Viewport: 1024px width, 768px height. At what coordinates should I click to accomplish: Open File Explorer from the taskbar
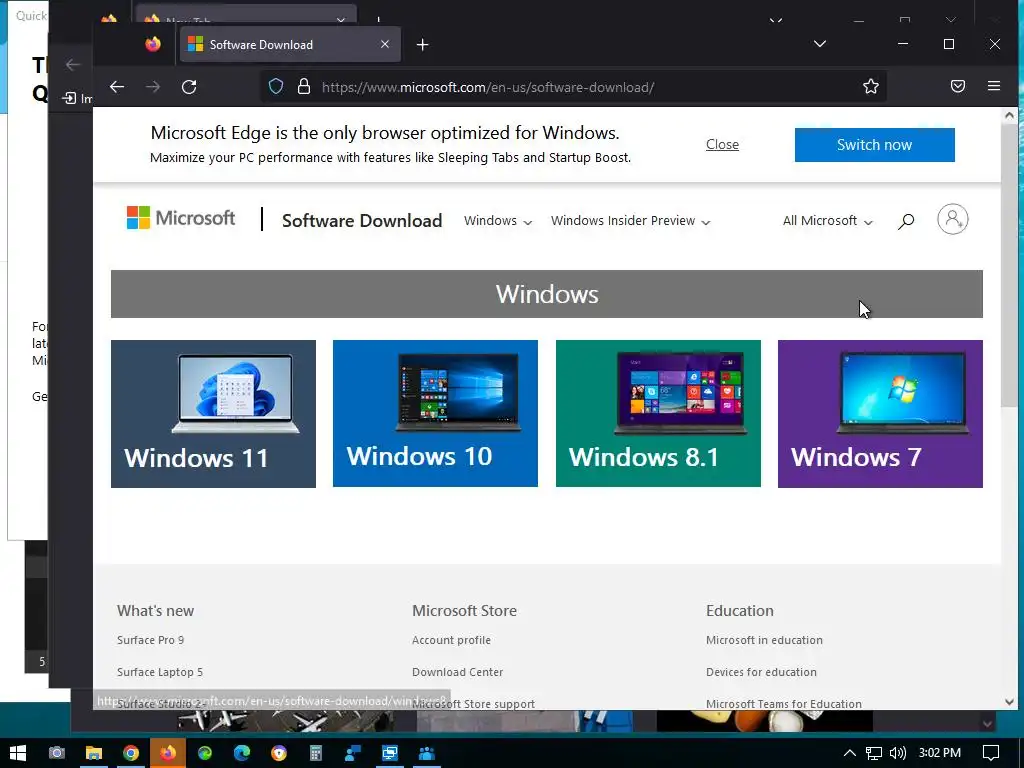tap(94, 753)
